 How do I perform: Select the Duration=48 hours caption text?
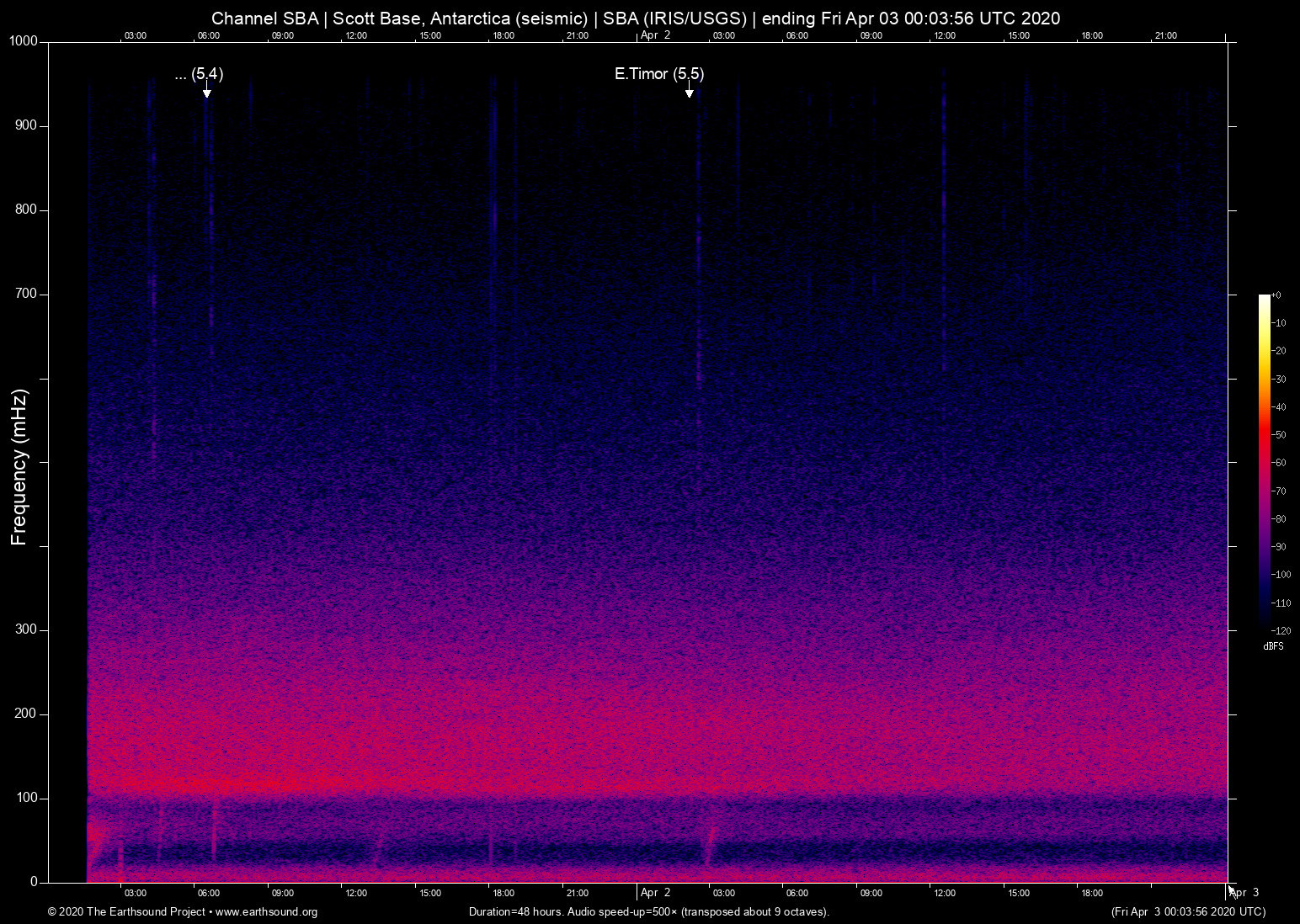pyautogui.click(x=648, y=912)
